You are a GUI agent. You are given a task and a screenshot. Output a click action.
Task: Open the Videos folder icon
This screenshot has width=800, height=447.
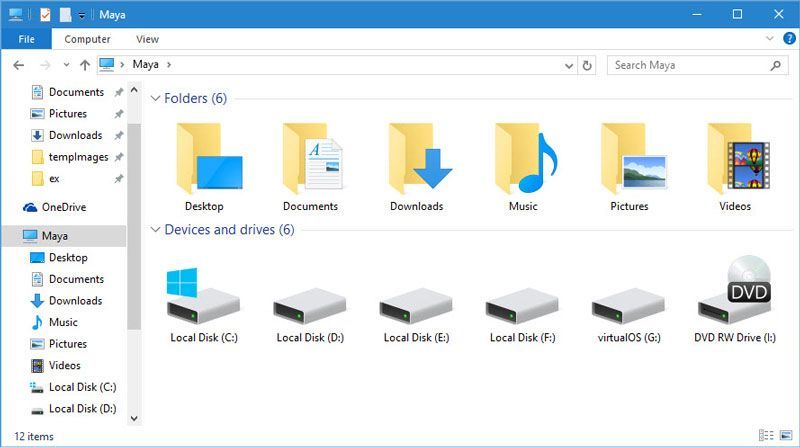[738, 158]
